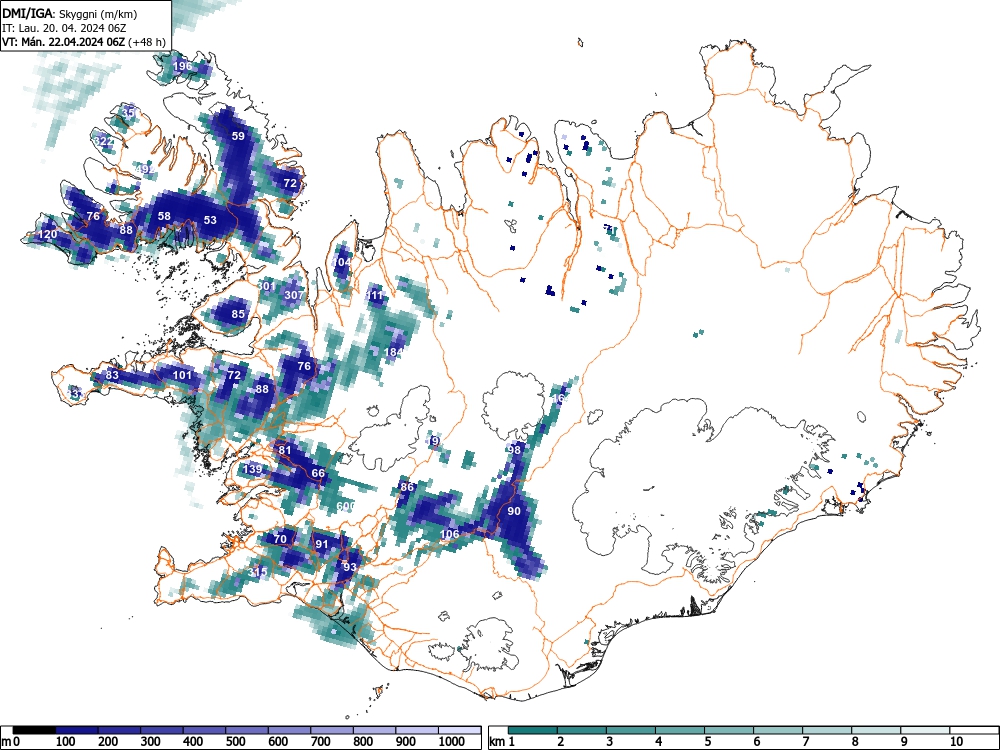Click the light teal 8–9 km legend swatch
Viewport: 1000px width, 750px height.
(876, 730)
